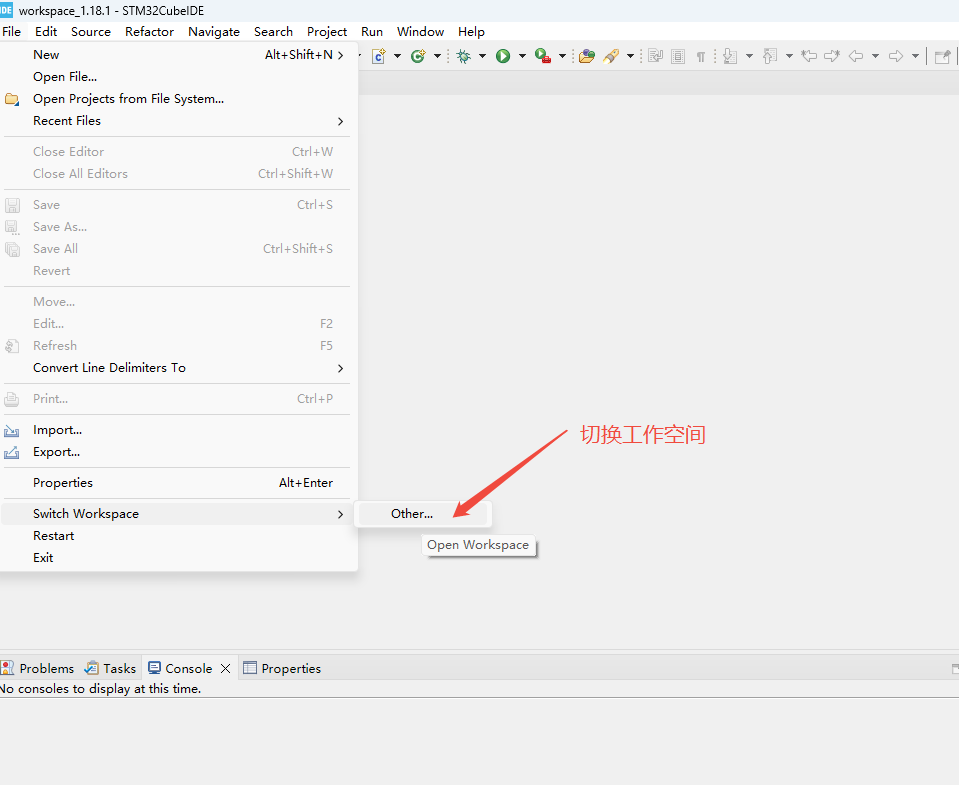Open External Tools dropdown arrow
The image size is (959, 785).
click(562, 56)
